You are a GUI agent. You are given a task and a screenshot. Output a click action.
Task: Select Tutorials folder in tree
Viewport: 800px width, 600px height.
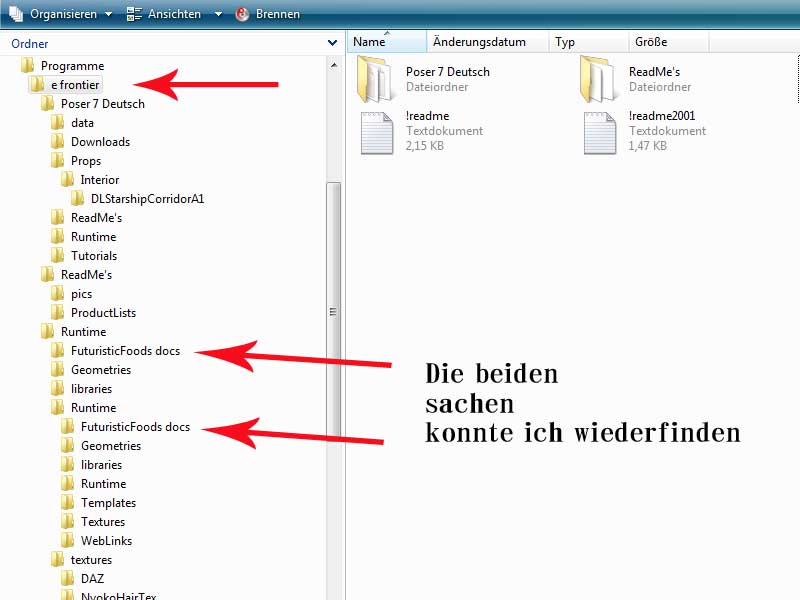coord(94,256)
